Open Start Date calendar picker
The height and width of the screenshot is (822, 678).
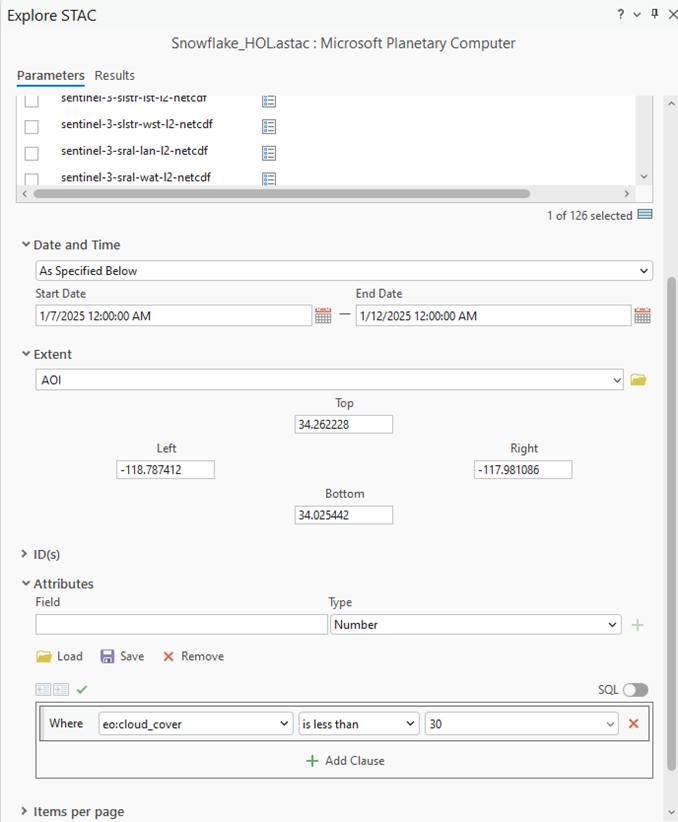pyautogui.click(x=323, y=316)
